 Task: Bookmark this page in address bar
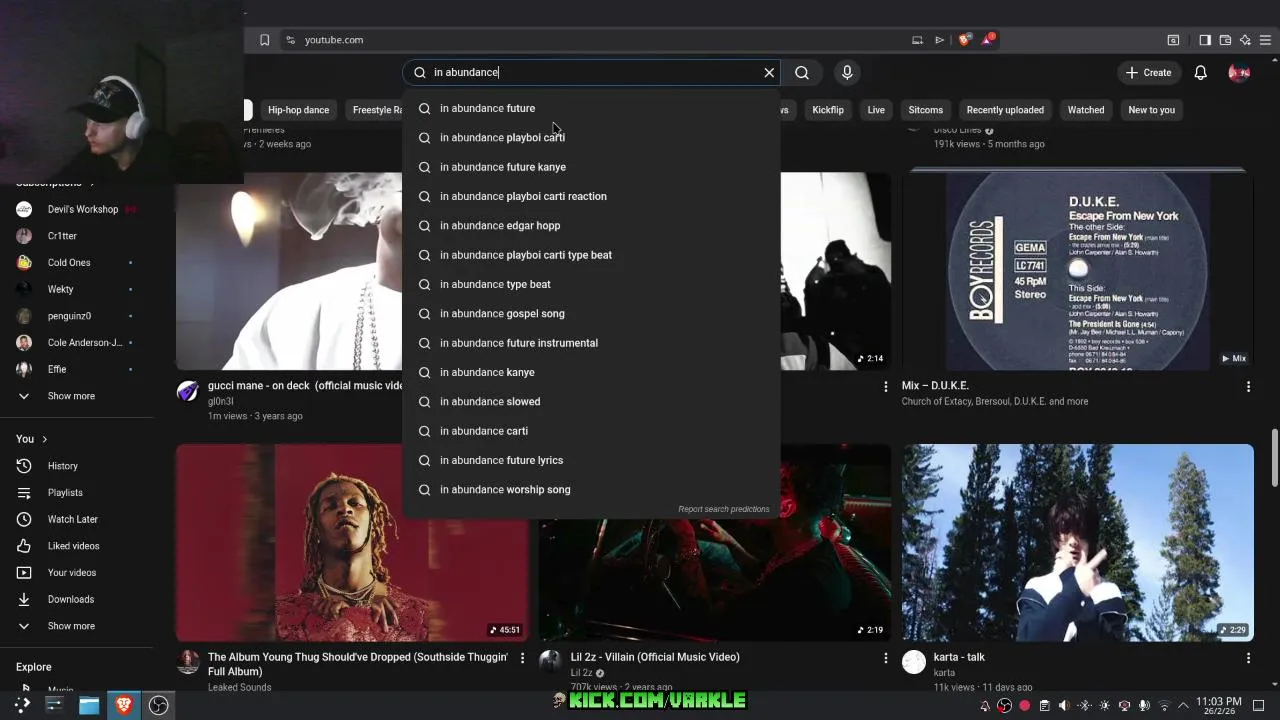pyautogui.click(x=264, y=40)
